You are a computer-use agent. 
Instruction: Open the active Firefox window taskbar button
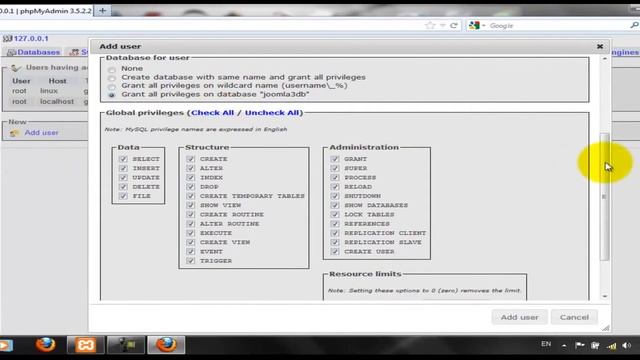(x=166, y=345)
